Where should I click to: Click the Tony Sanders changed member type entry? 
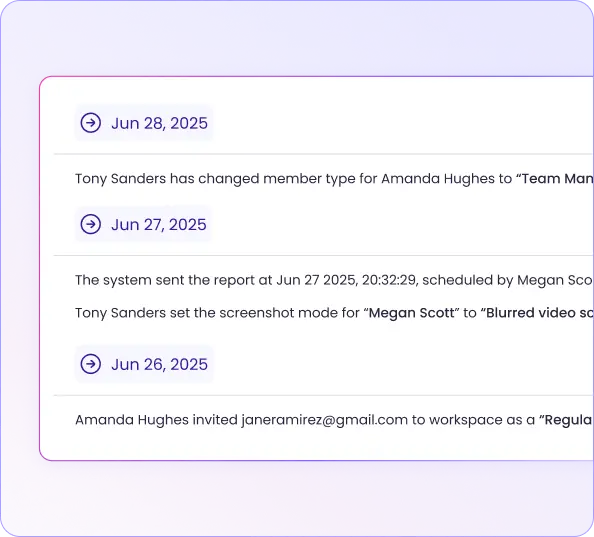click(x=334, y=179)
